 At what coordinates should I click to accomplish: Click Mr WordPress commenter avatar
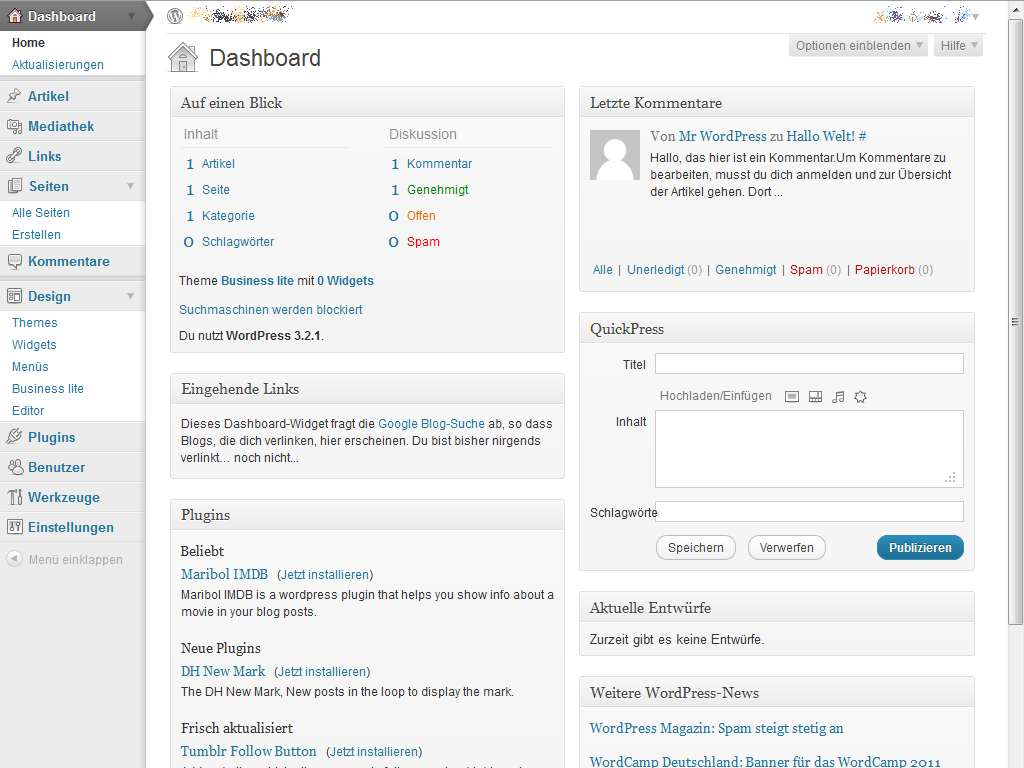[615, 155]
